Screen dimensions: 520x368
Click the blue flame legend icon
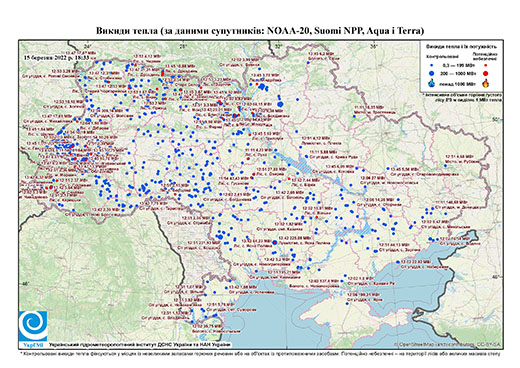pos(432,83)
